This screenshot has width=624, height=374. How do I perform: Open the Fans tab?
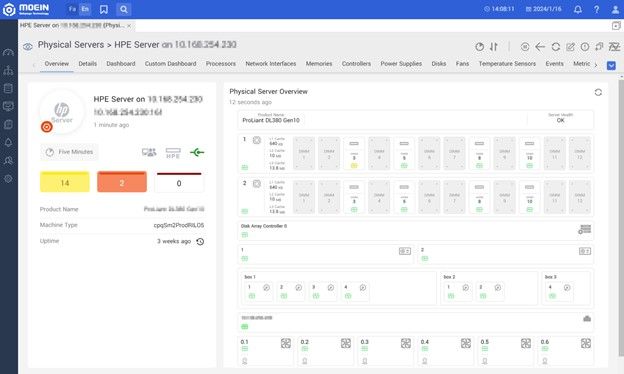click(462, 64)
